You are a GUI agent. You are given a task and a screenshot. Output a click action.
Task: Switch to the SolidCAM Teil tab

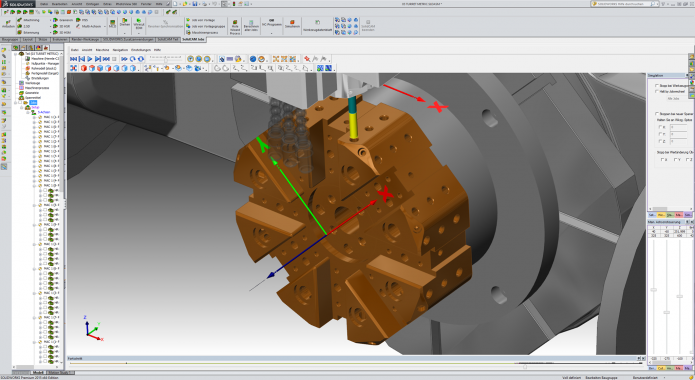point(168,39)
